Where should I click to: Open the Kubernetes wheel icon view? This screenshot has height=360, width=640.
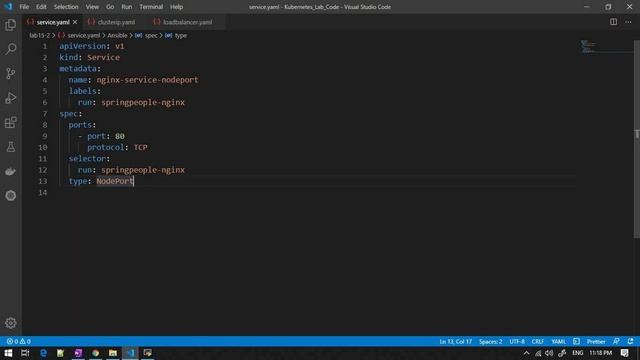coord(11,196)
